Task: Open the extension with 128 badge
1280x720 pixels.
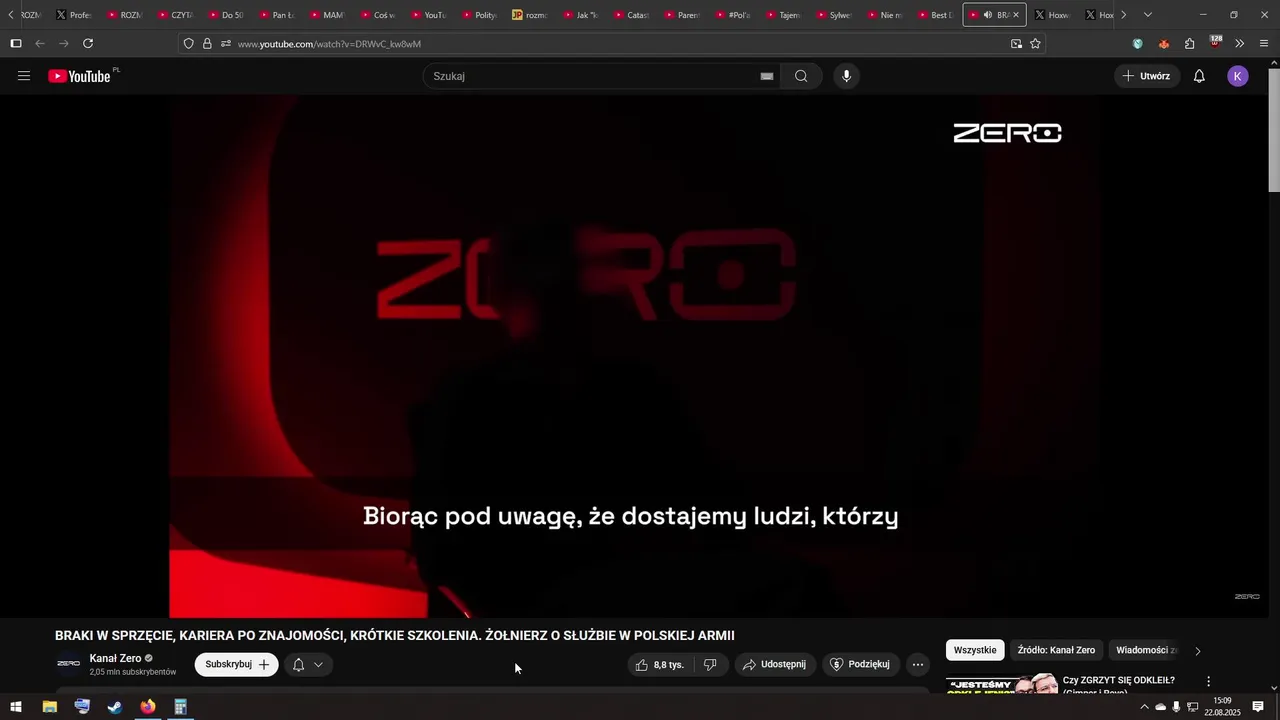Action: [x=1215, y=43]
